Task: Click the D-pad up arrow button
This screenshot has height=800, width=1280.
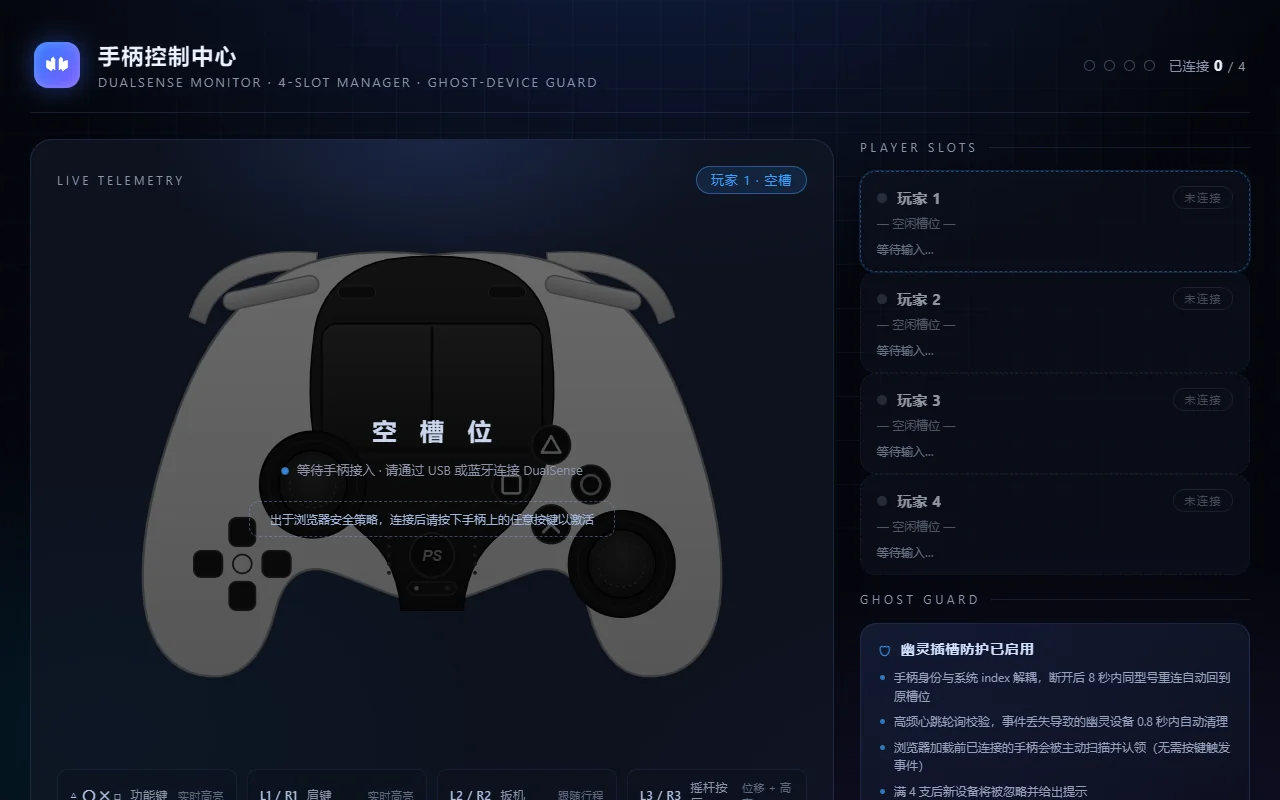Action: [x=242, y=532]
